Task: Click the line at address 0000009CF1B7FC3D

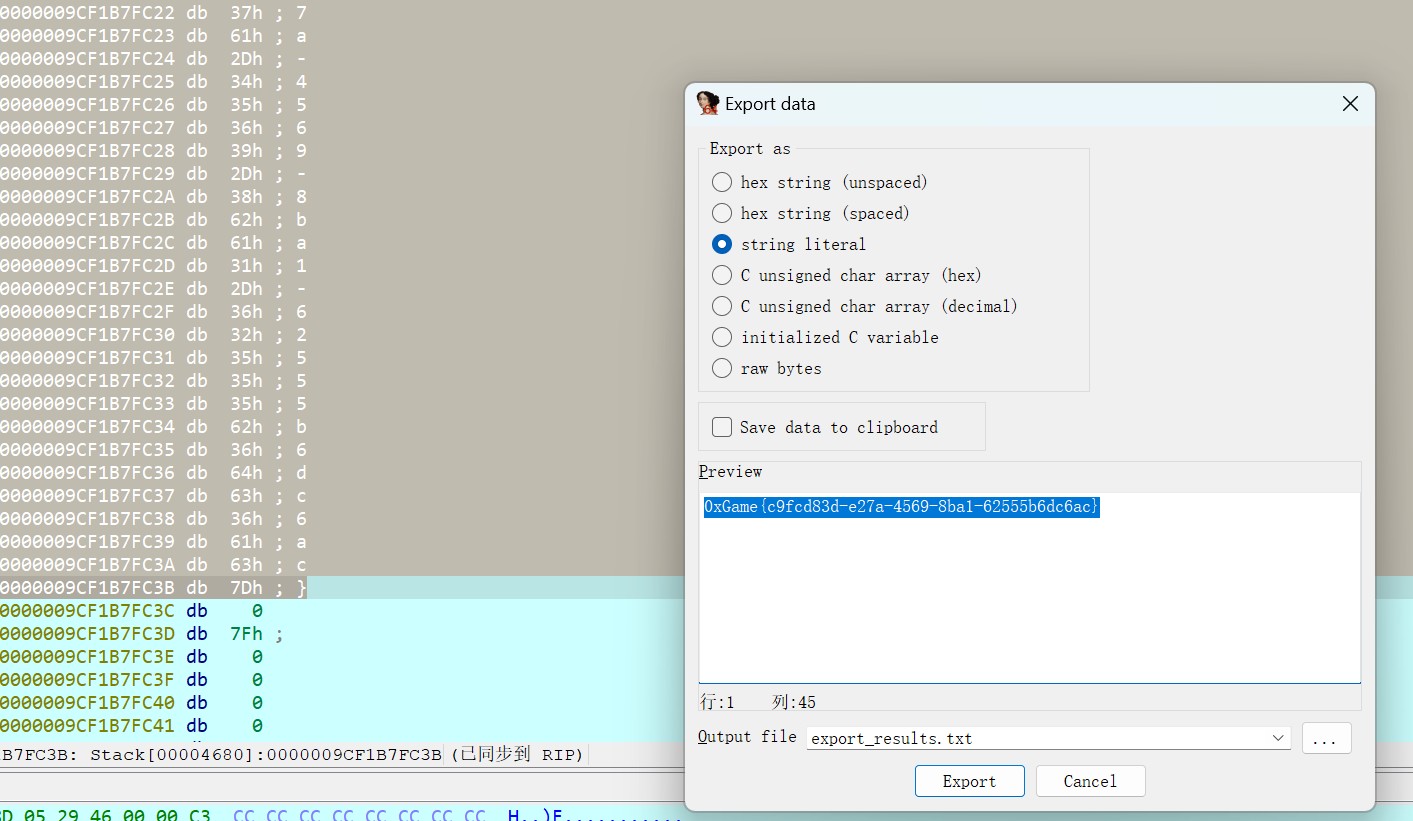Action: tap(140, 634)
